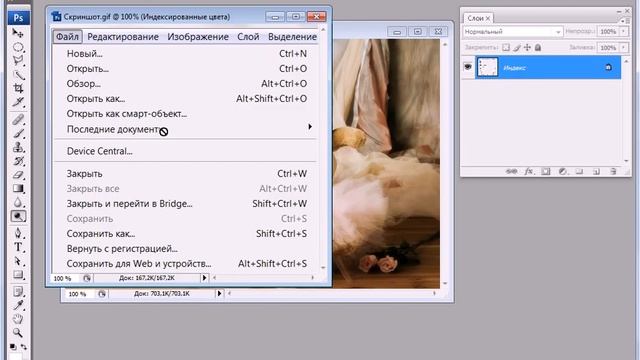The width and height of the screenshot is (640, 360).
Task: Select the Healing Brush tool
Action: coord(18,120)
